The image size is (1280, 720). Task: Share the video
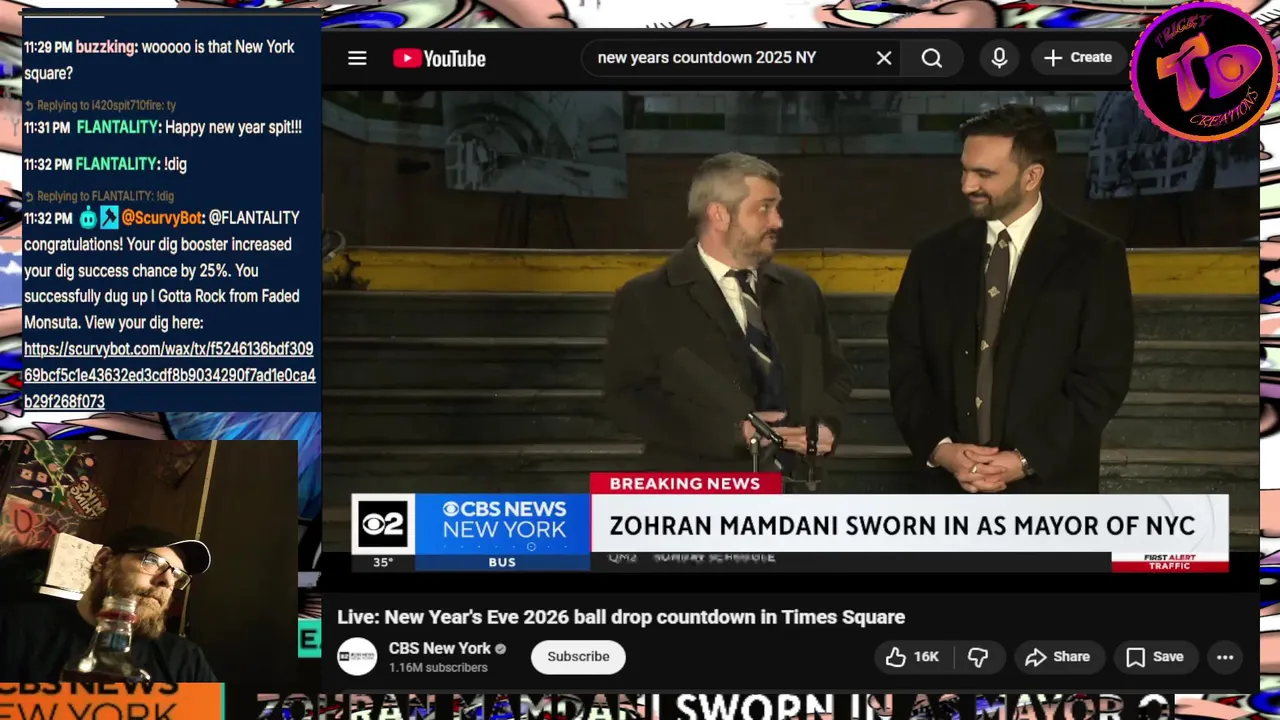1058,657
